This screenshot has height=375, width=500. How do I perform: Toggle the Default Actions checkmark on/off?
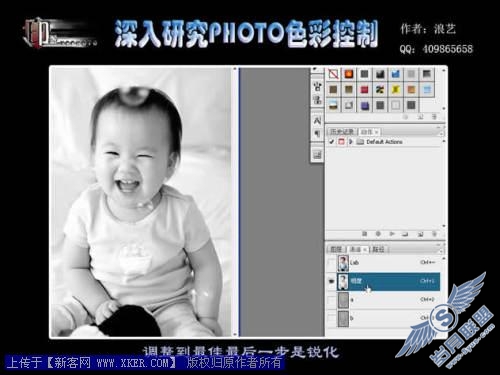(331, 142)
